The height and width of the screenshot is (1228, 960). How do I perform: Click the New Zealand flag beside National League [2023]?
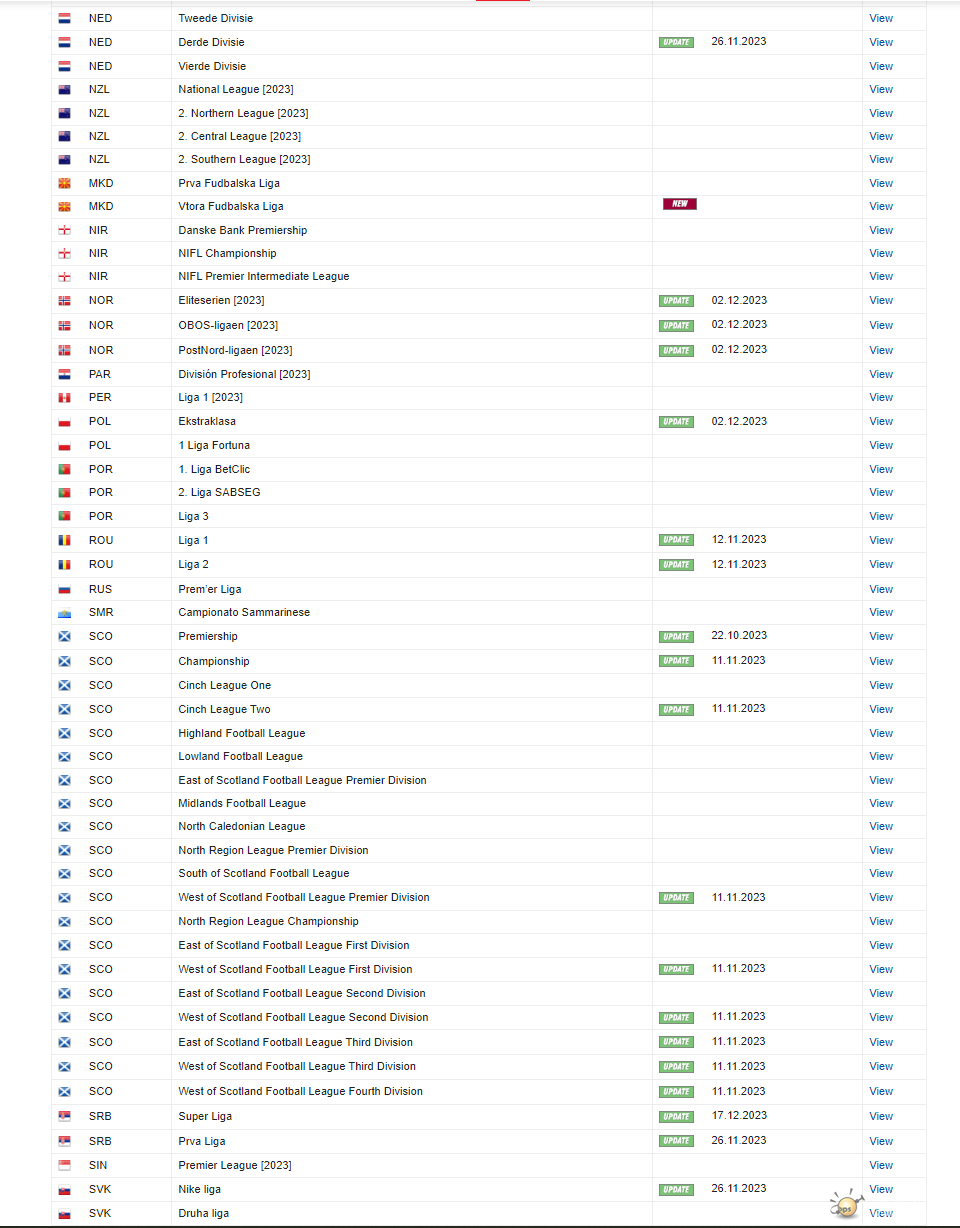pos(64,89)
